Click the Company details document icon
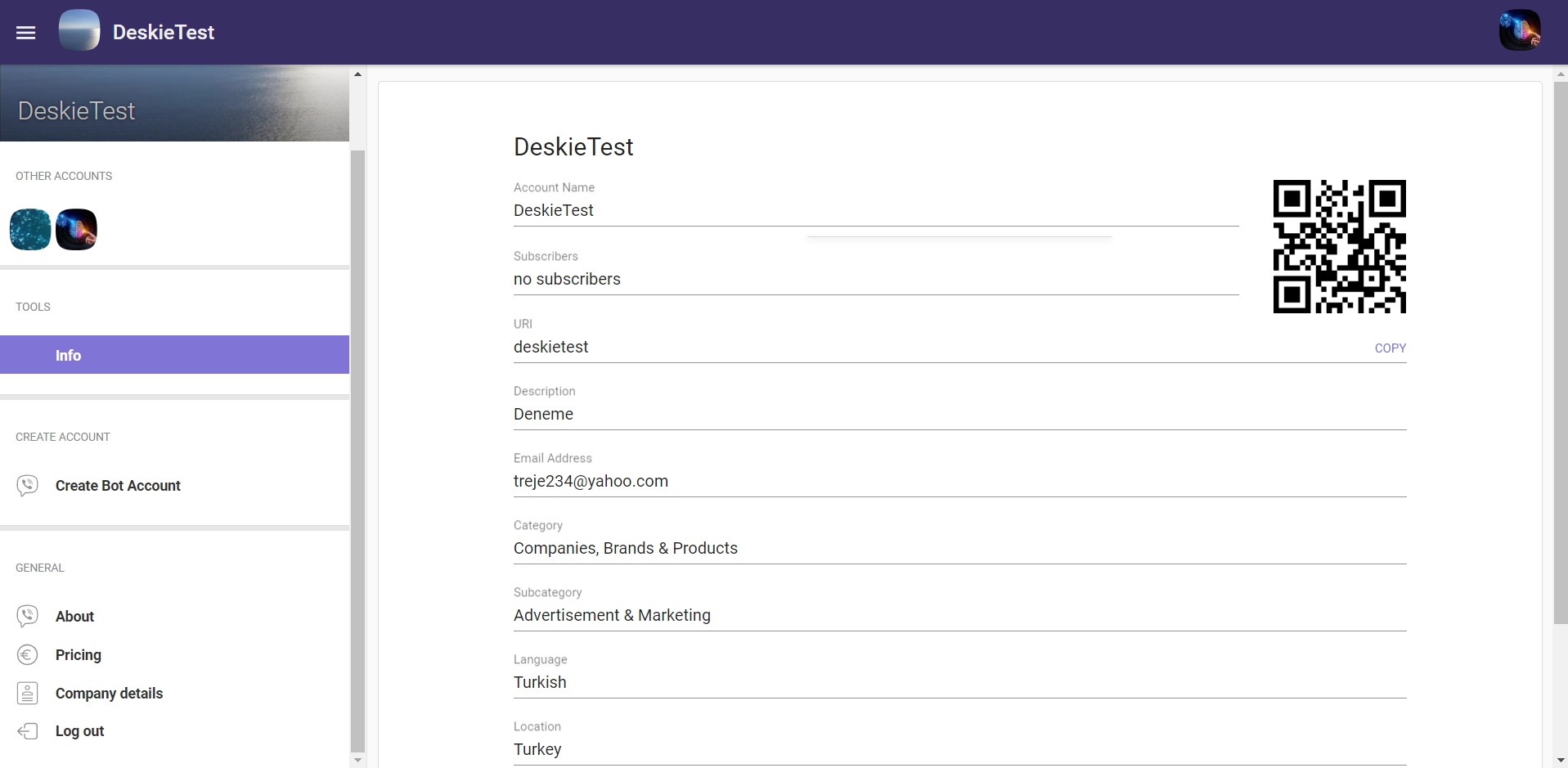Image resolution: width=1568 pixels, height=768 pixels. [28, 694]
